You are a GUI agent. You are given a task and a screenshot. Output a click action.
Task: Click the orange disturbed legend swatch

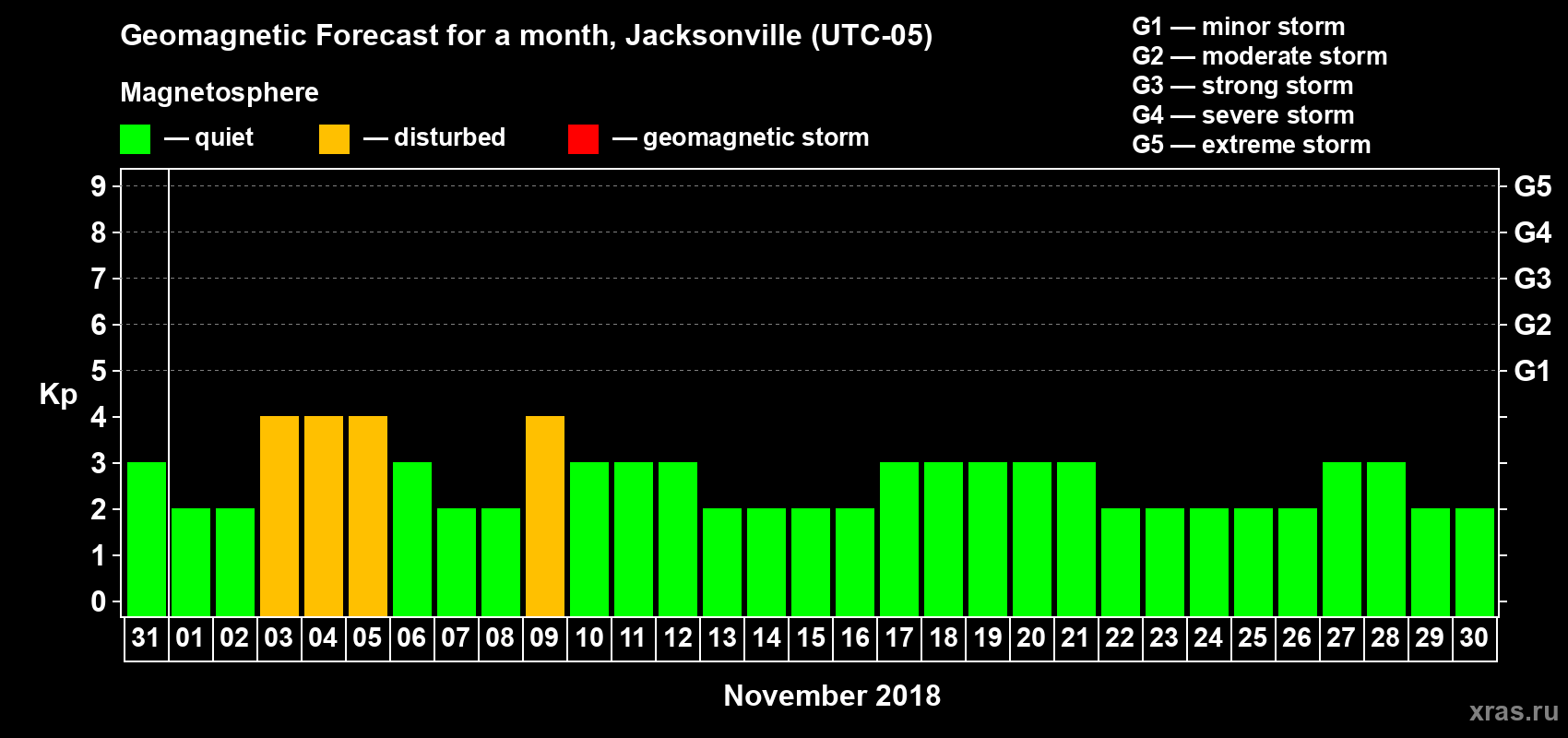(x=334, y=139)
